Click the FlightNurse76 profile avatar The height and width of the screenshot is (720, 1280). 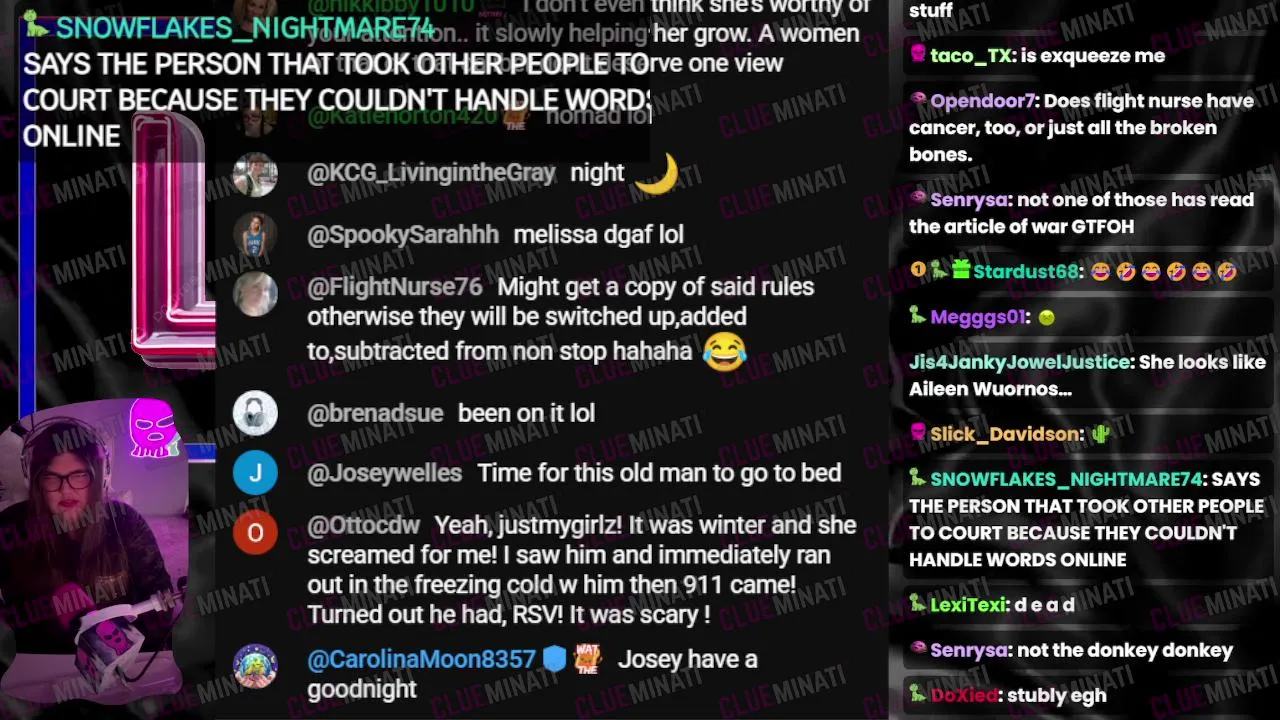pyautogui.click(x=255, y=294)
